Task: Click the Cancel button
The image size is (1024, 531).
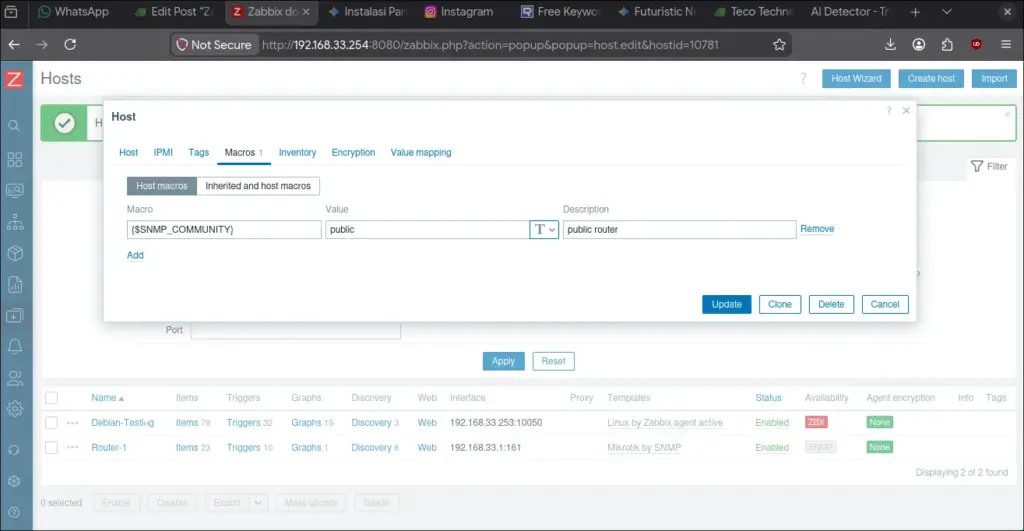Action: 885,304
